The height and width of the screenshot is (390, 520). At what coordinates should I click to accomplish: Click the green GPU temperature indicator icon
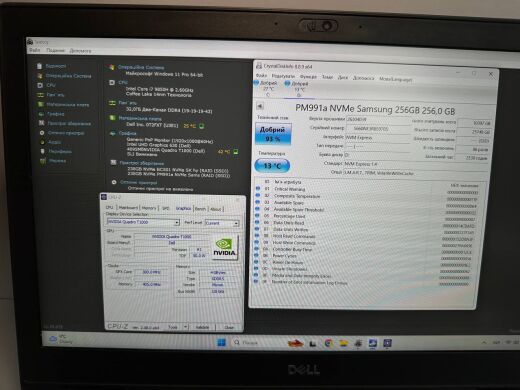click(x=236, y=152)
